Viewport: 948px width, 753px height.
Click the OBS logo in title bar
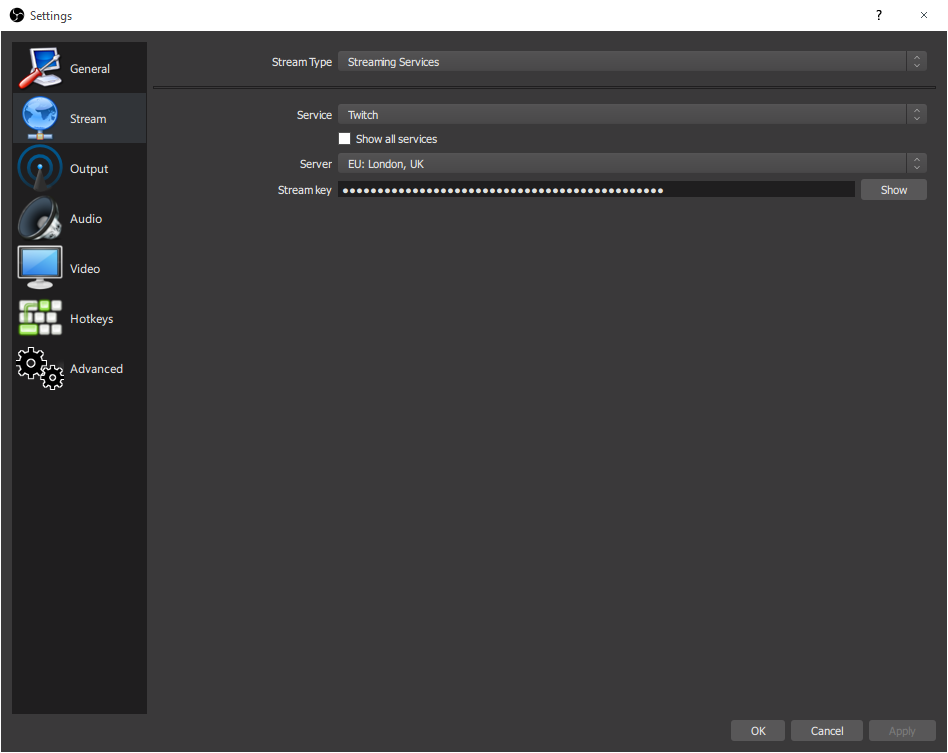(17, 15)
